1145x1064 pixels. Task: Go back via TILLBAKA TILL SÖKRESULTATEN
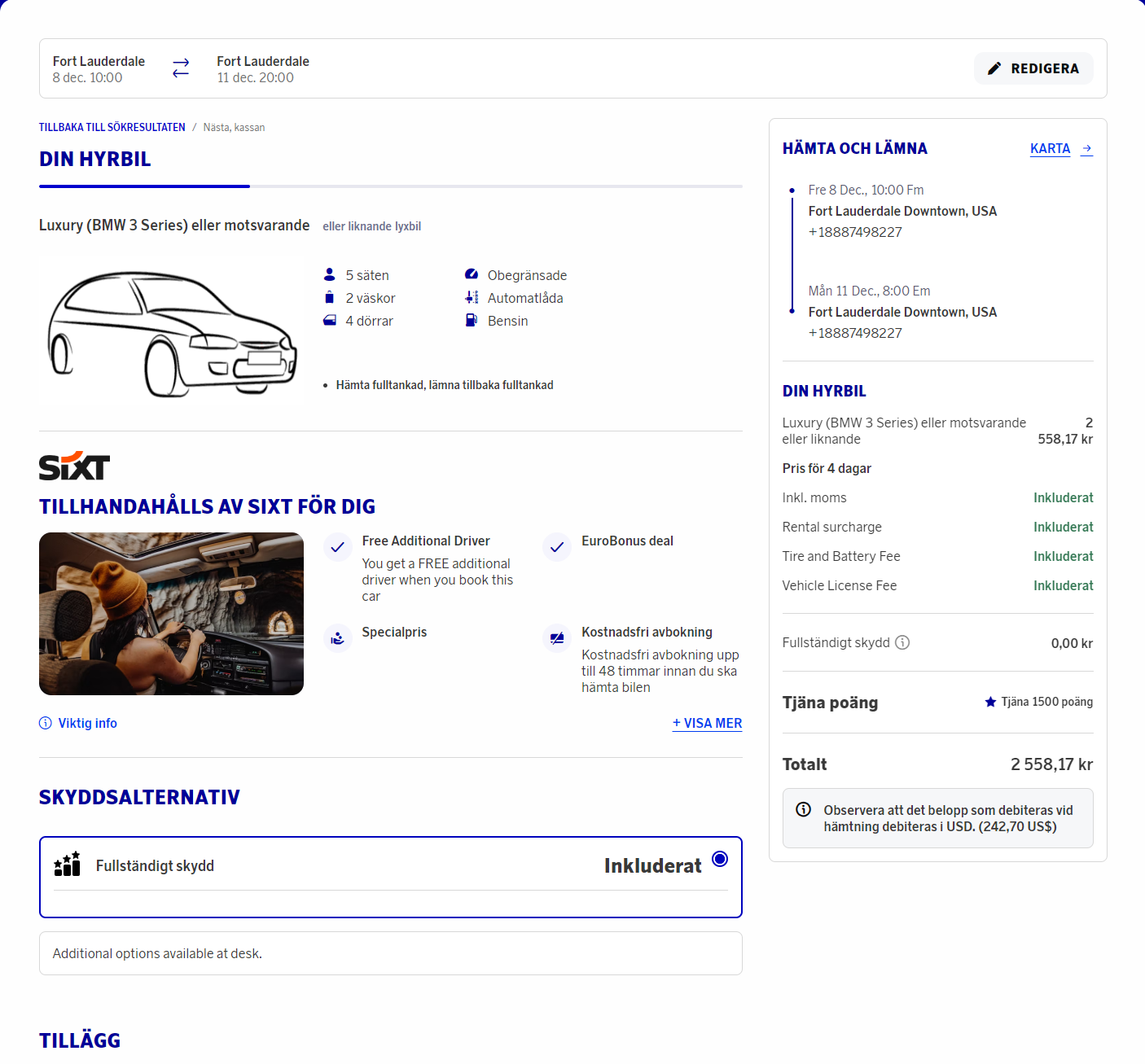[112, 127]
